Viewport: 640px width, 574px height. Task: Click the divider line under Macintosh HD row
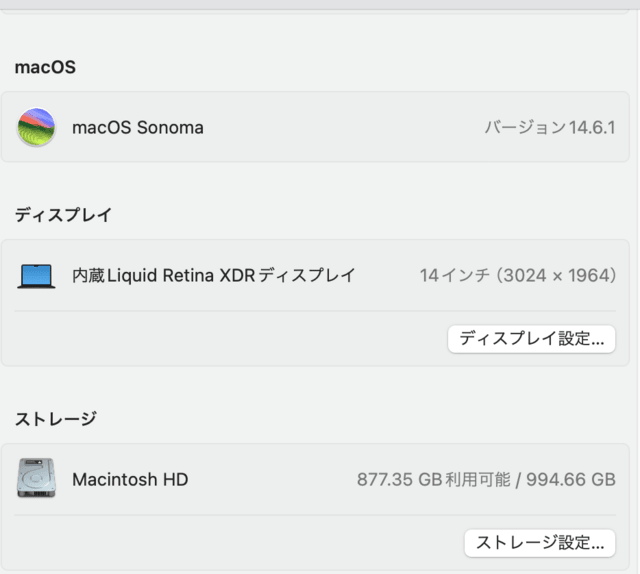pos(315,515)
